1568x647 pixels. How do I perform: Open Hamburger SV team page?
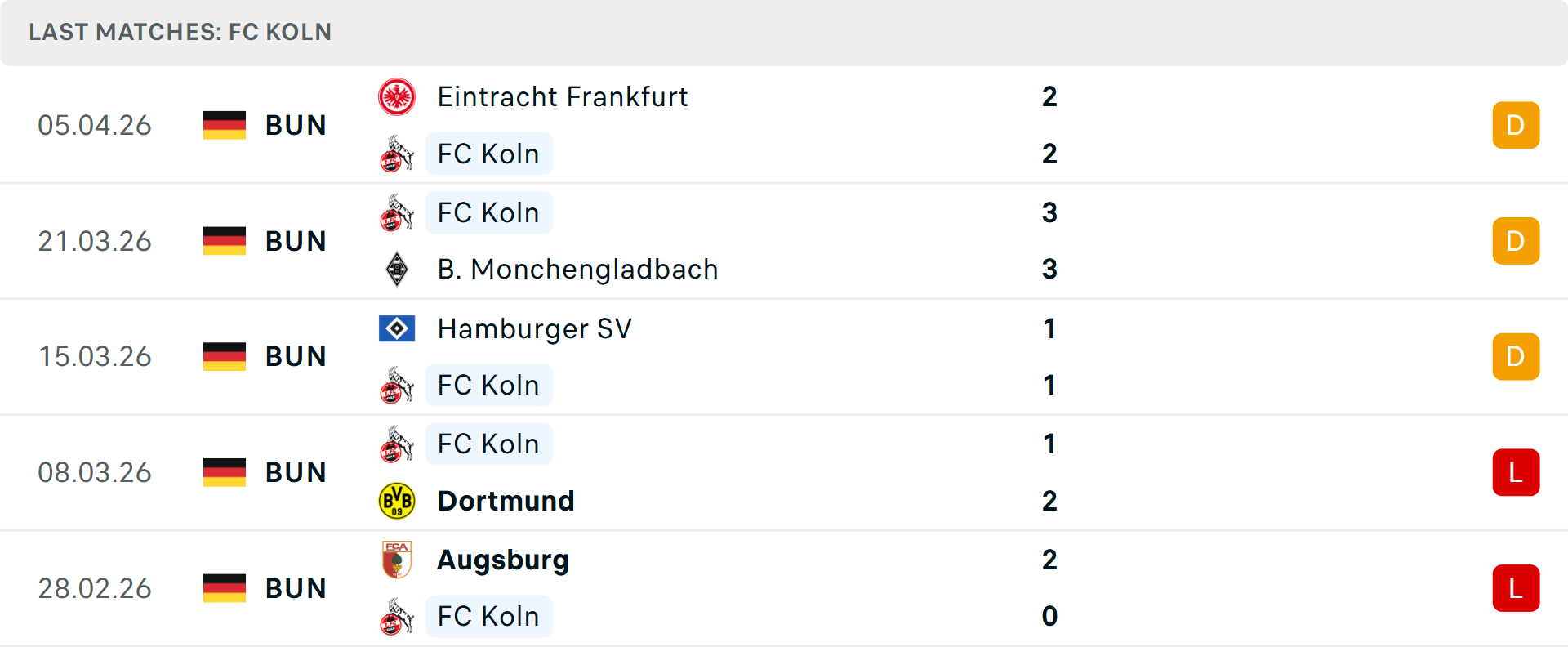(x=534, y=328)
